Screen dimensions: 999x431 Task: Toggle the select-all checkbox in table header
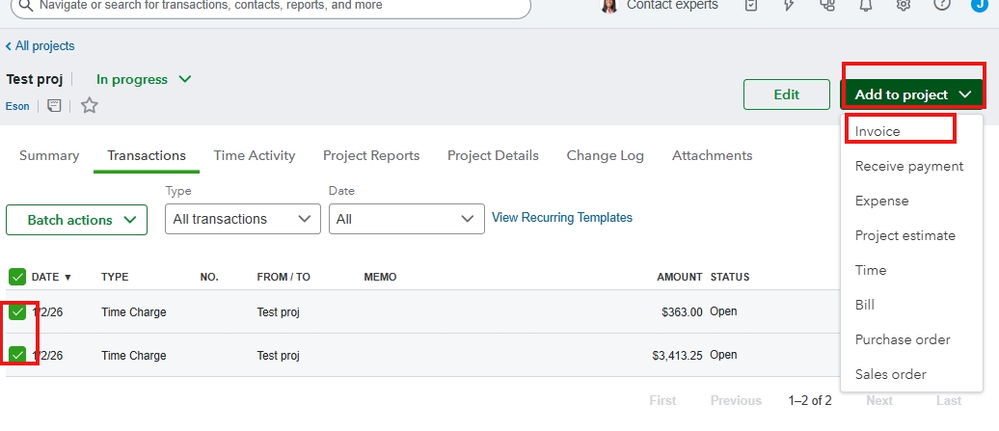tap(17, 277)
